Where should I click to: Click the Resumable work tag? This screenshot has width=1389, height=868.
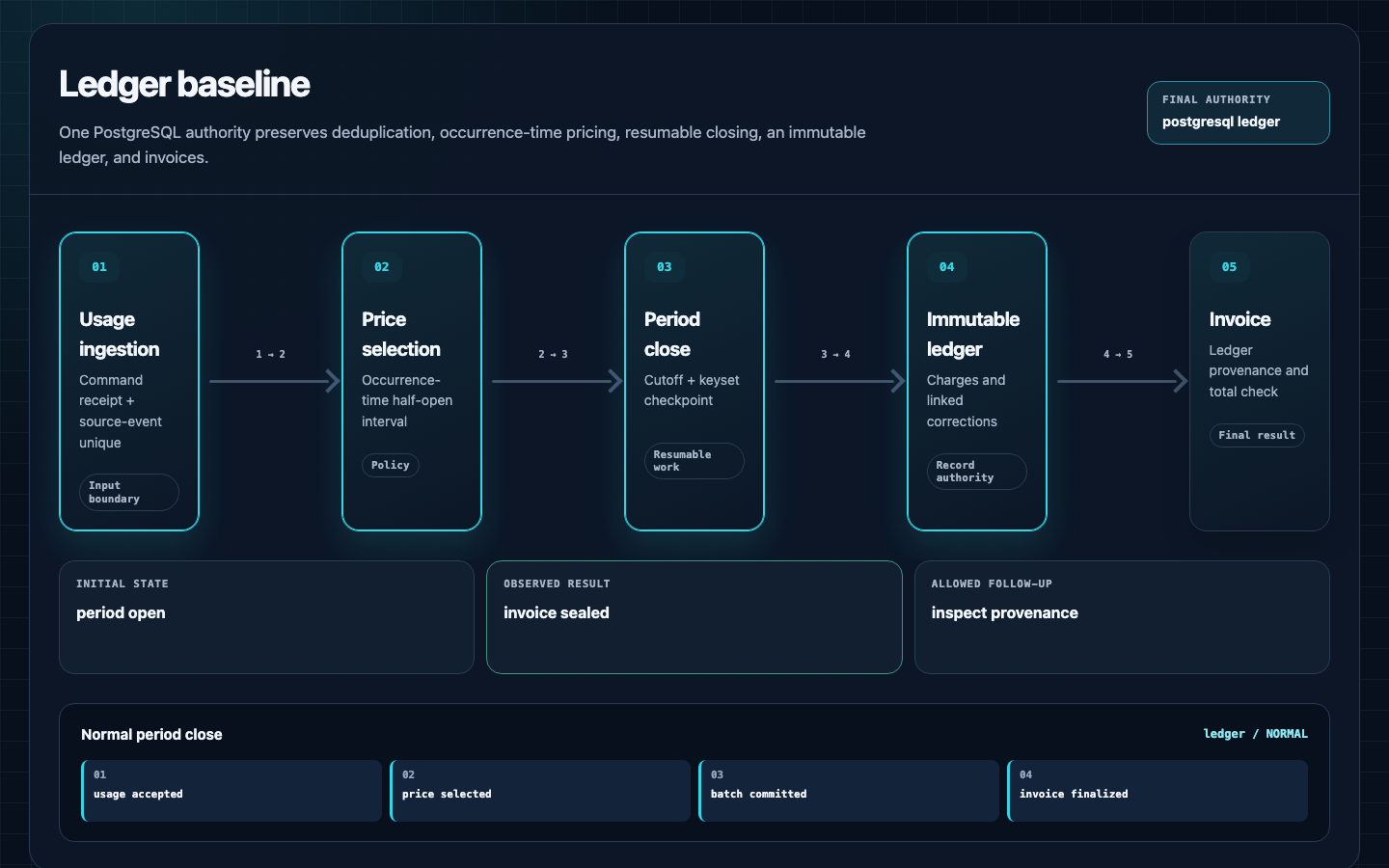tap(694, 461)
